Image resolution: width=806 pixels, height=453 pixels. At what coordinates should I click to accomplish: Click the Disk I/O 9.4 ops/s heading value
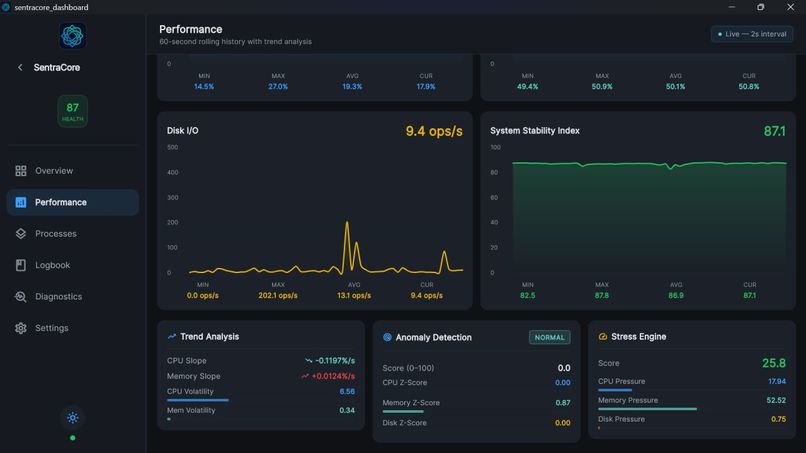[x=434, y=131]
